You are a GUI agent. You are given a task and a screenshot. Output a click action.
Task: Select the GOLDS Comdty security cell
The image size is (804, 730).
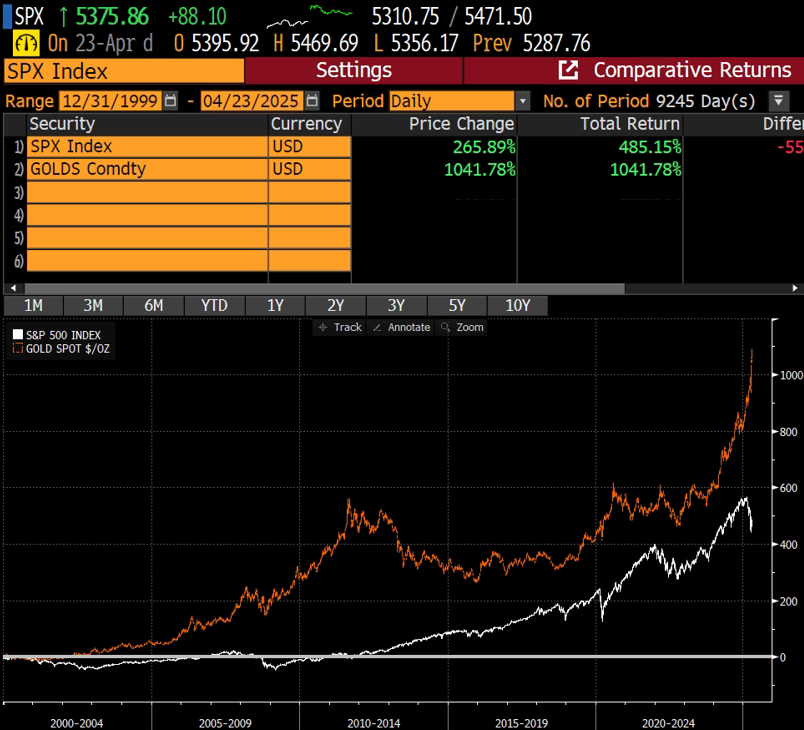(x=147, y=169)
